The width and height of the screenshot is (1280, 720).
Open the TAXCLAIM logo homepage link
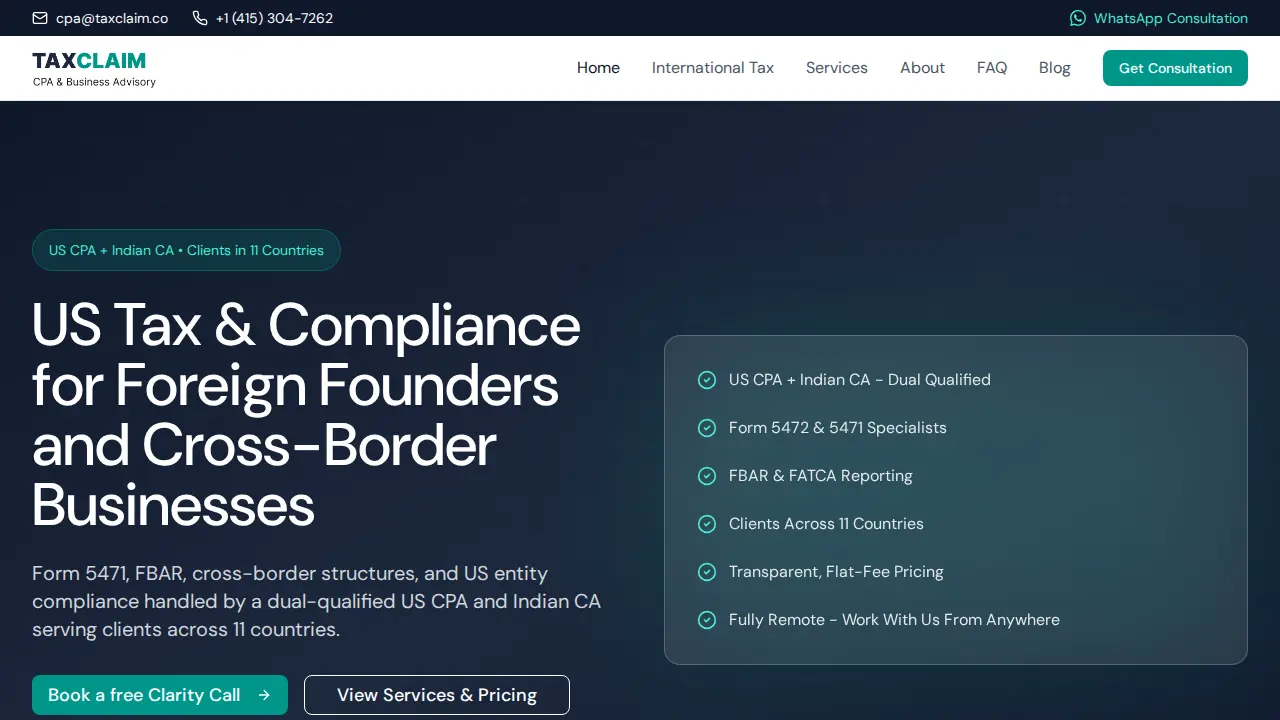[94, 69]
